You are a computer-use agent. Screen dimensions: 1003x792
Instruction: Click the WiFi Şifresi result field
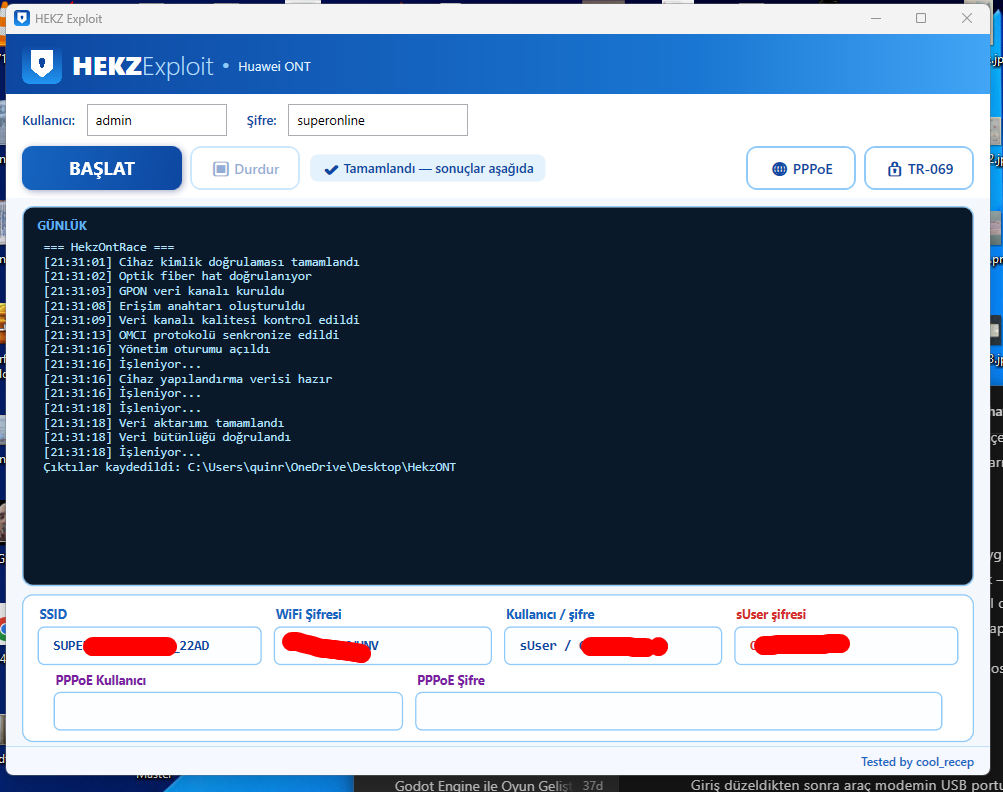(383, 645)
